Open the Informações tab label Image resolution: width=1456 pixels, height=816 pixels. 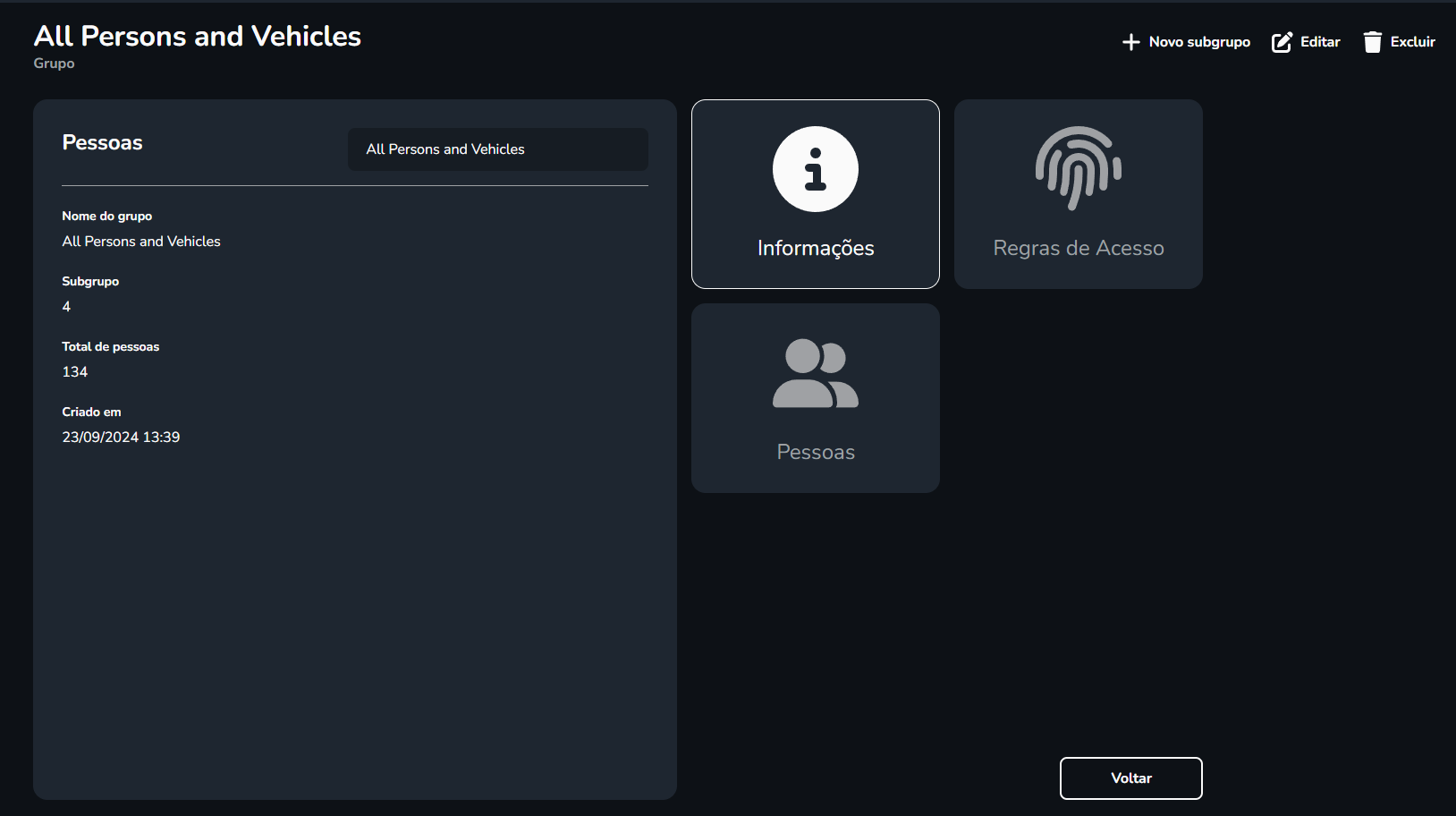click(x=816, y=248)
